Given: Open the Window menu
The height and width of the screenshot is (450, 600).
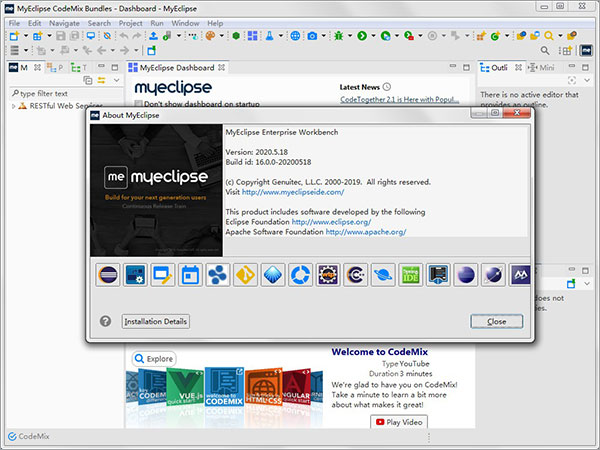Looking at the screenshot, I should pos(185,23).
